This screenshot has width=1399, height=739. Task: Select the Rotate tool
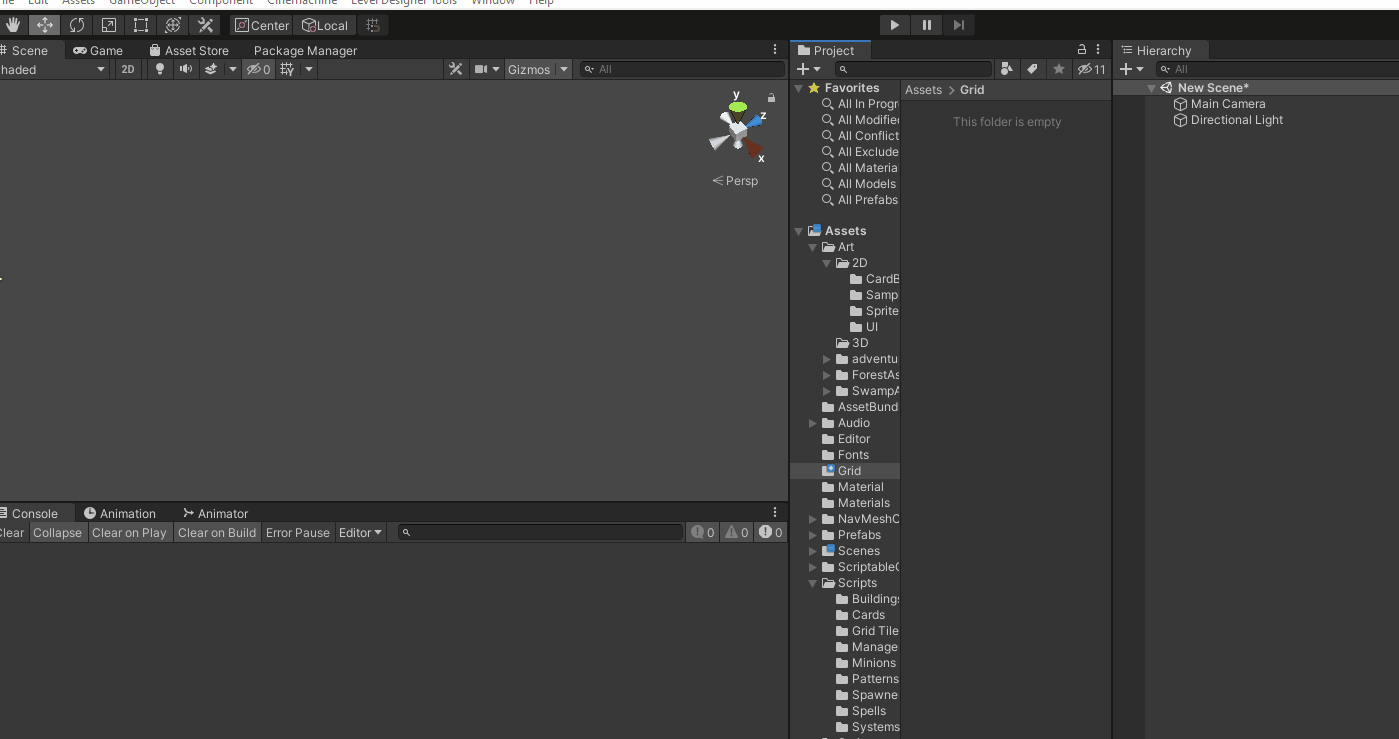(77, 25)
